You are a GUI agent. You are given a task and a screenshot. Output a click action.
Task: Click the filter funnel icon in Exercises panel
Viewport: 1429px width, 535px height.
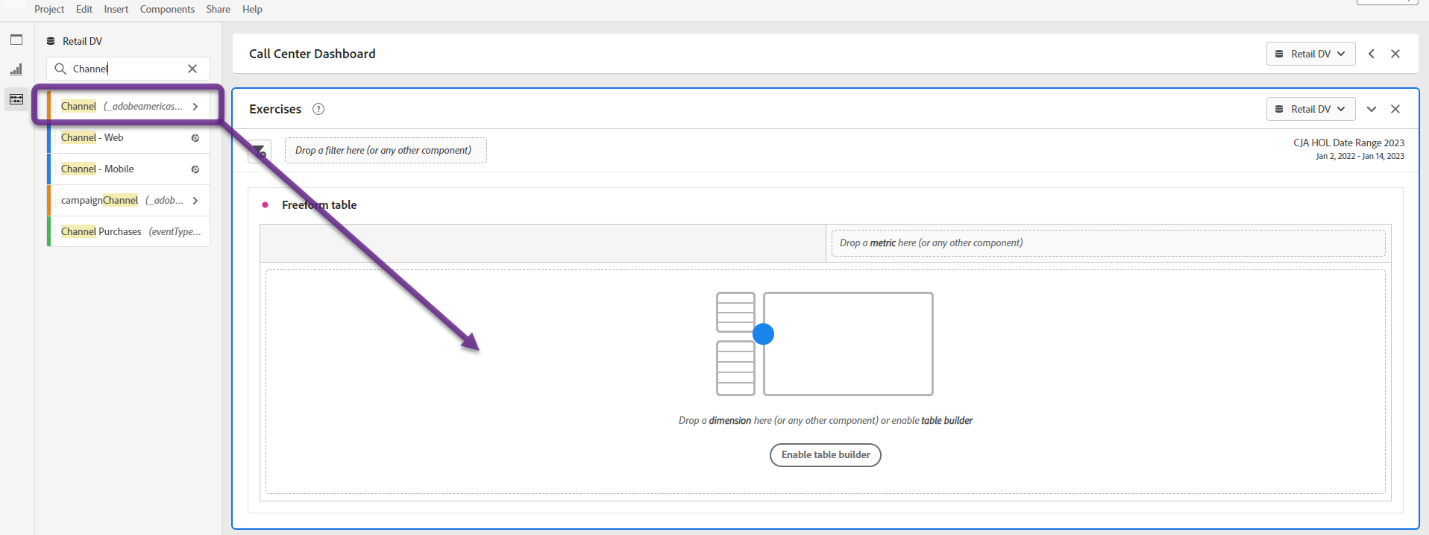click(x=259, y=151)
